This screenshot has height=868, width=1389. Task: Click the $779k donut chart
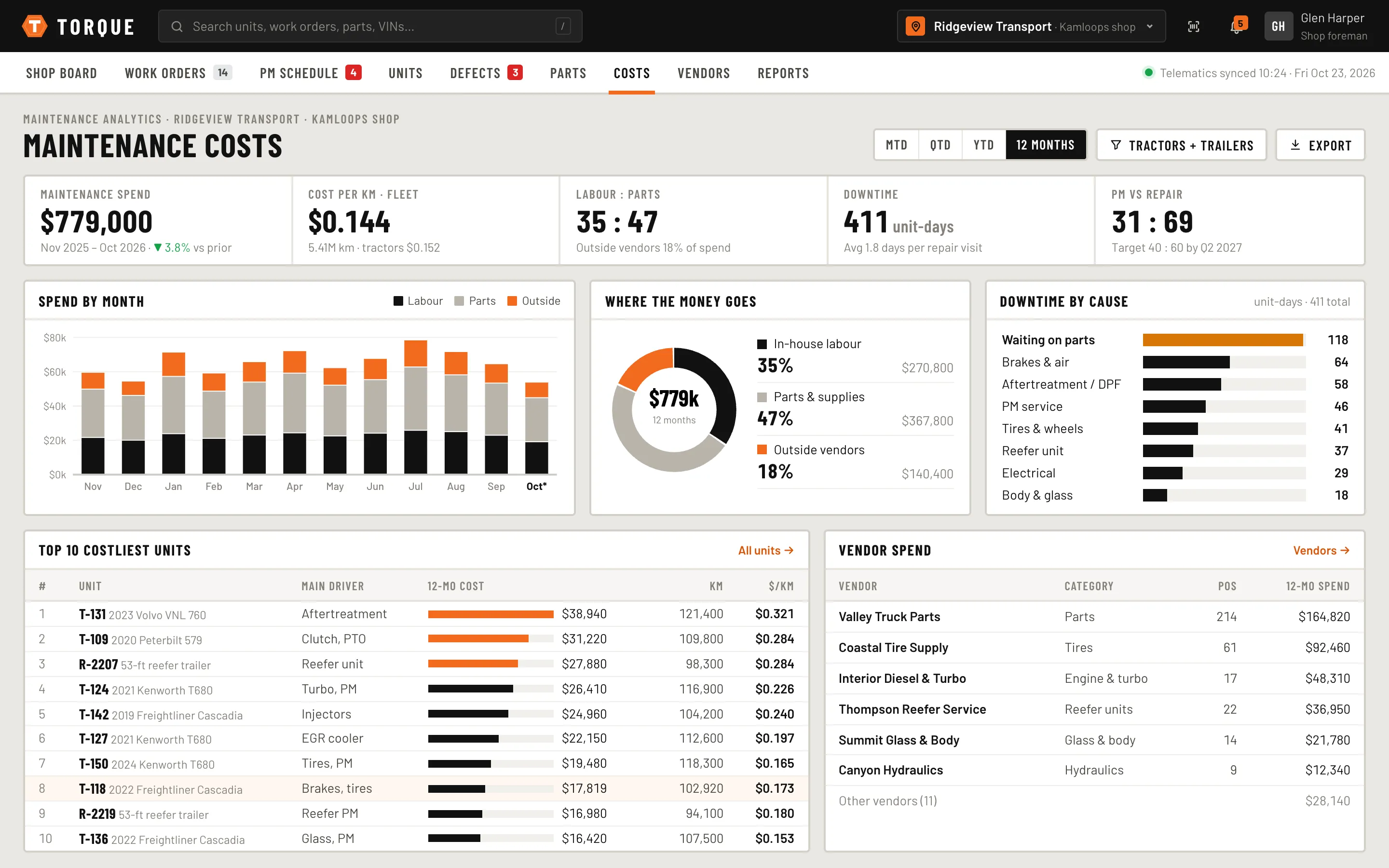pyautogui.click(x=674, y=409)
